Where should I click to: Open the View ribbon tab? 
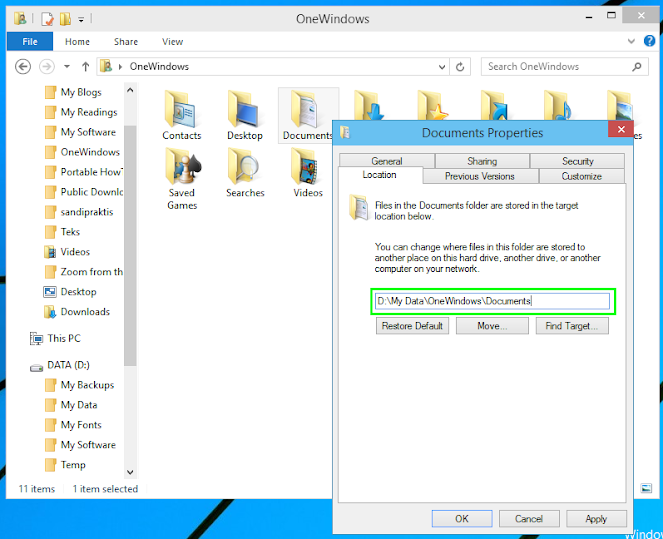[173, 41]
